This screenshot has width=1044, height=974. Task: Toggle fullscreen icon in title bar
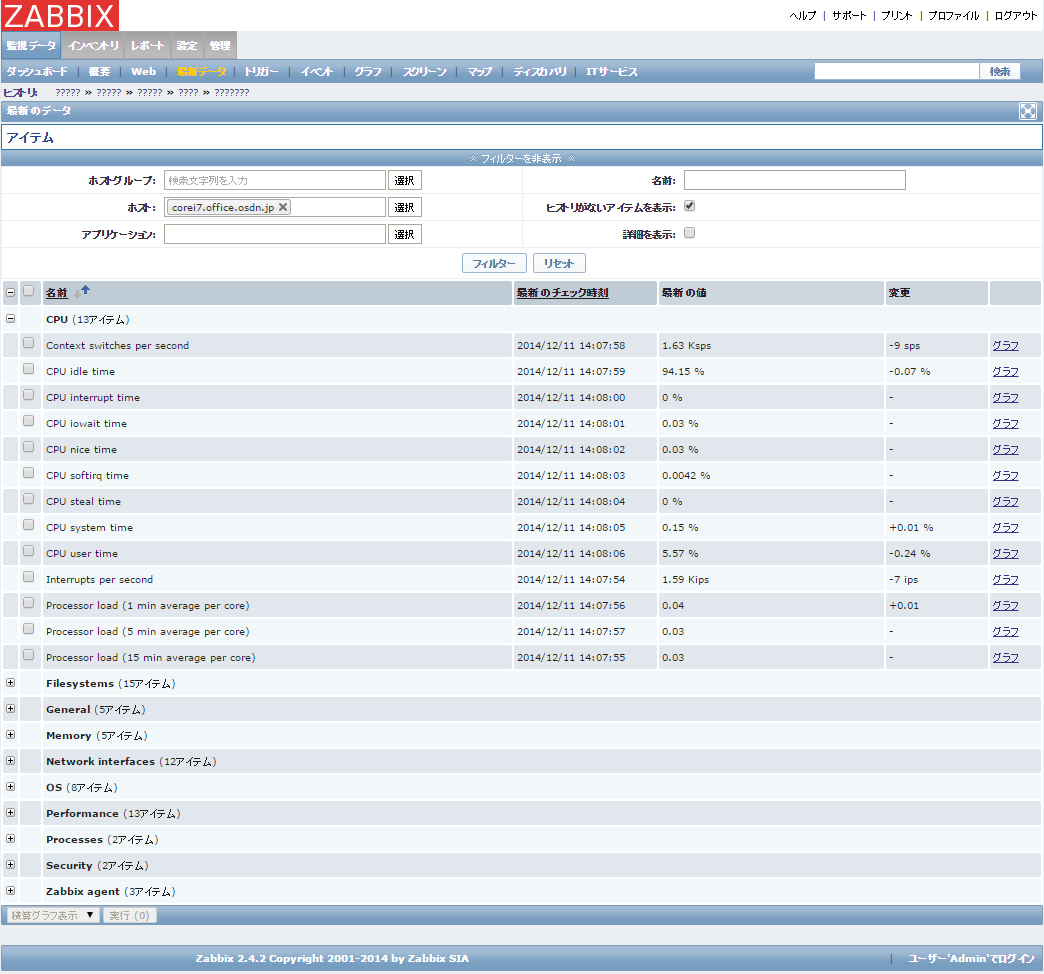tap(1027, 111)
